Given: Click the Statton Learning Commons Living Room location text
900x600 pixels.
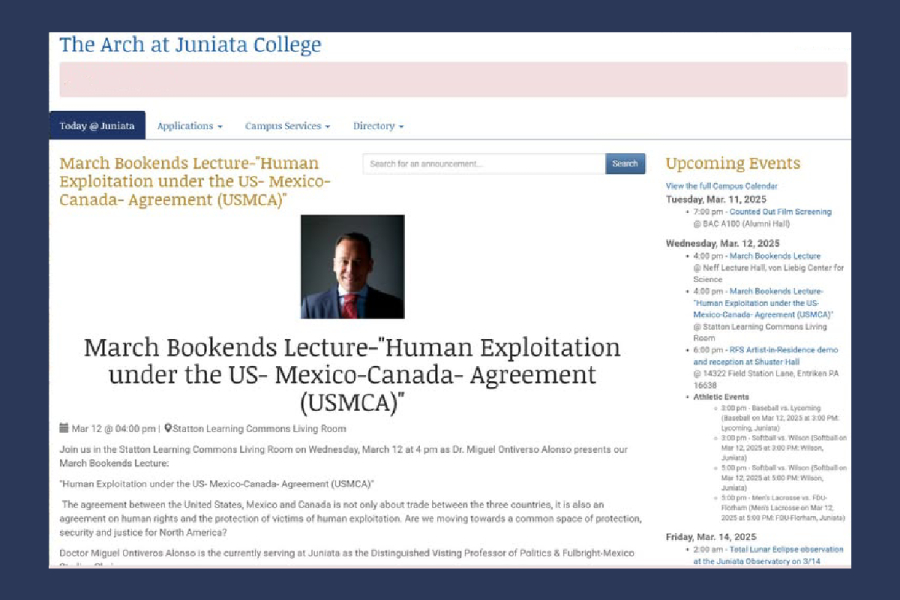Looking at the screenshot, I should point(259,428).
